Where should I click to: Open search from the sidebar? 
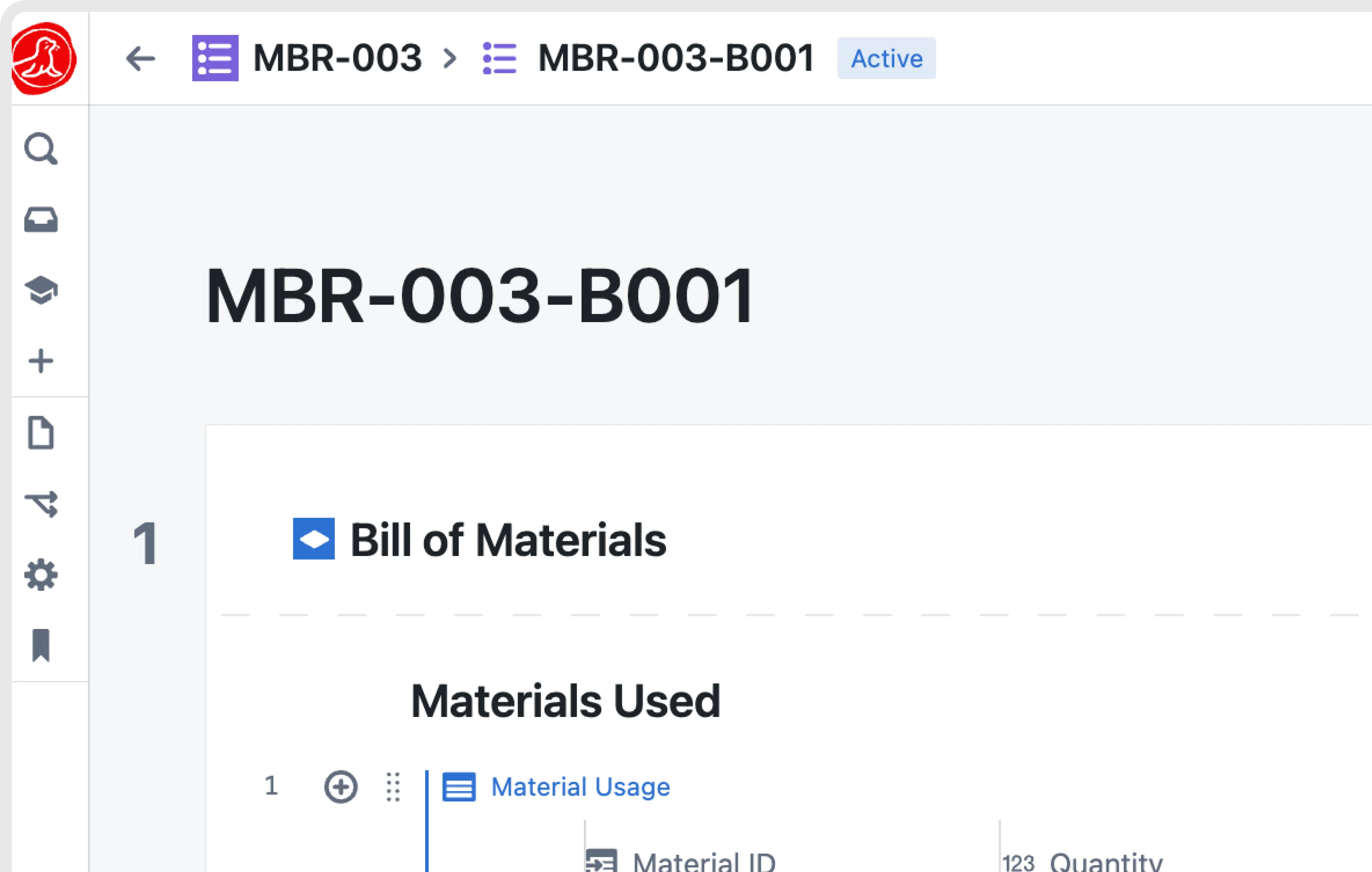point(41,149)
